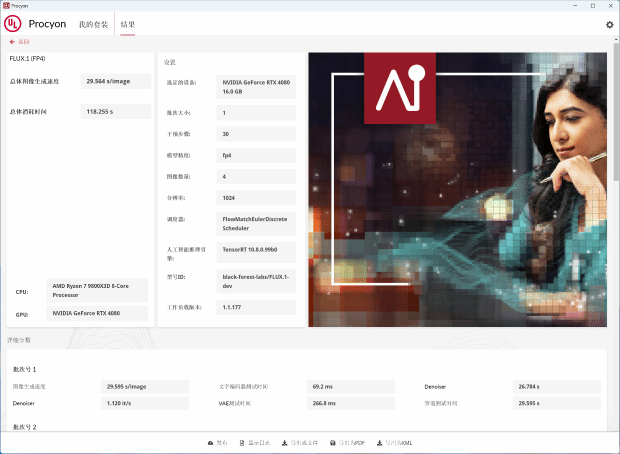Click the 批次号 1 heading
Image resolution: width=620 pixels, height=454 pixels.
[25, 369]
